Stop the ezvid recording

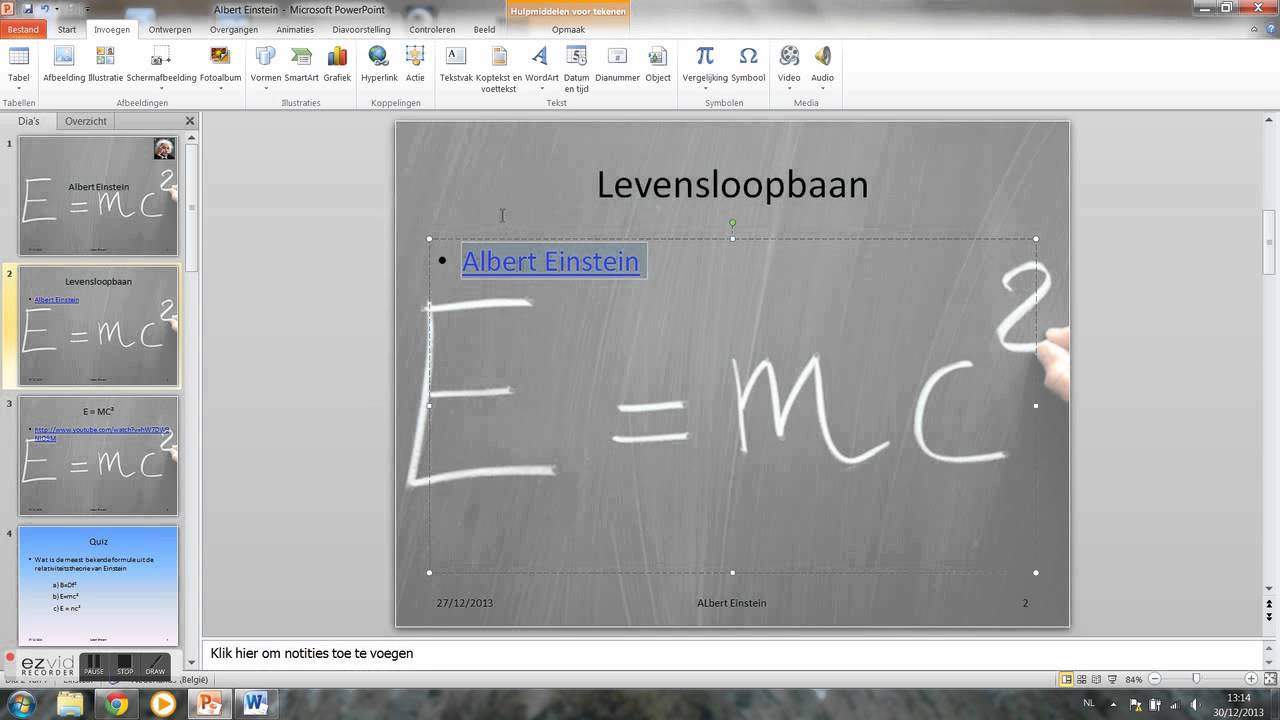coord(125,665)
